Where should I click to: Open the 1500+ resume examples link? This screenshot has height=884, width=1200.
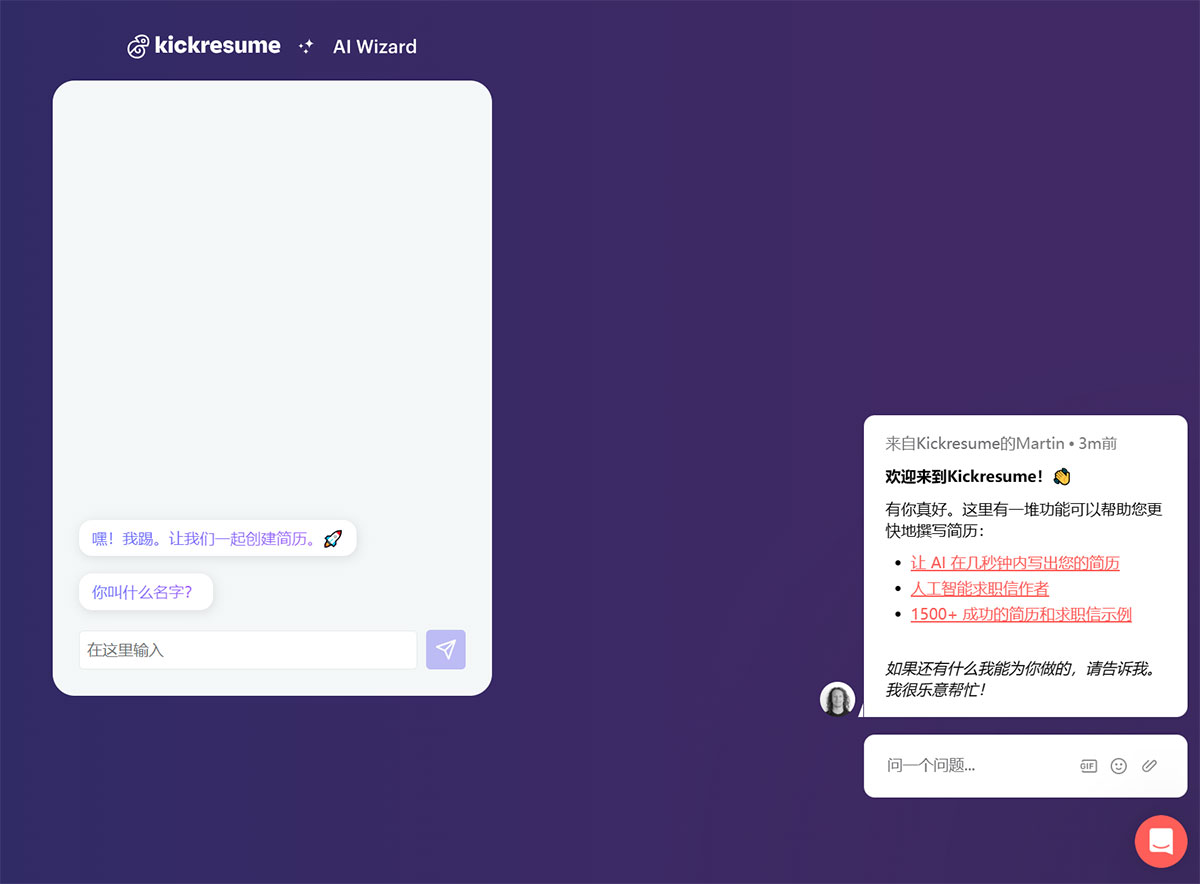[x=1020, y=614]
